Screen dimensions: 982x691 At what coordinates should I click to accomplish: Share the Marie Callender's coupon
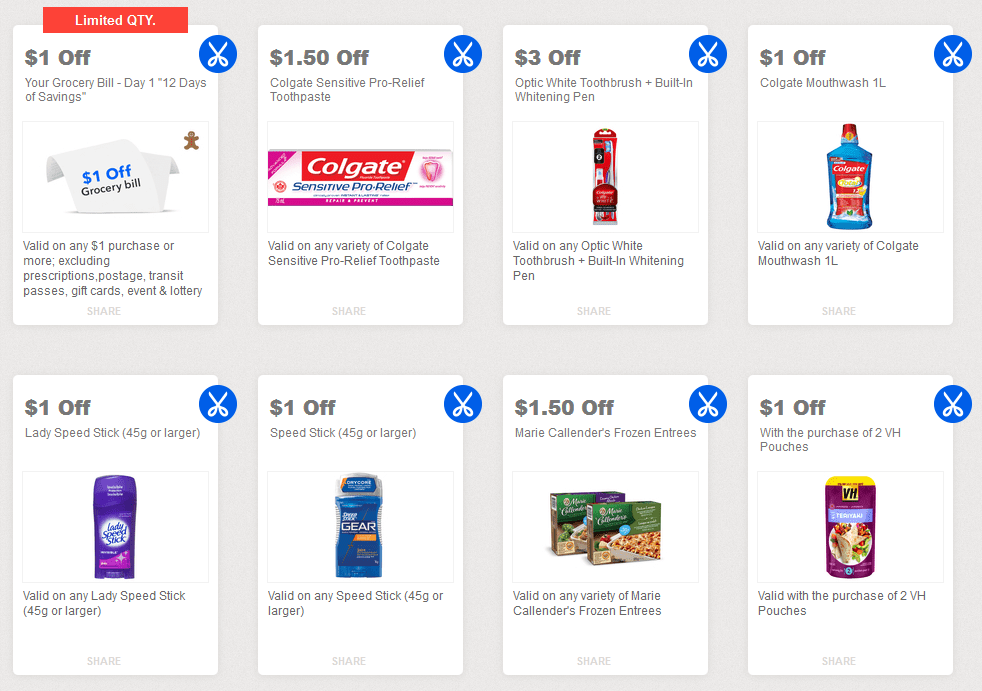coord(594,661)
